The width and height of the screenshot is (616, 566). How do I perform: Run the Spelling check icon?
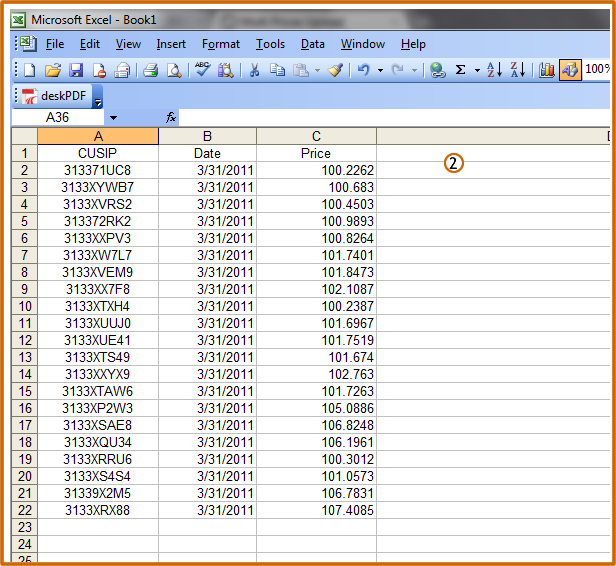point(202,70)
